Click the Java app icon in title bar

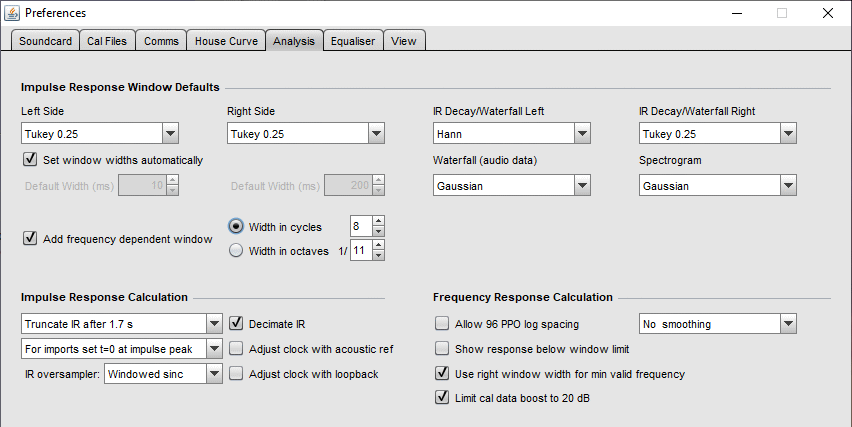click(x=12, y=12)
